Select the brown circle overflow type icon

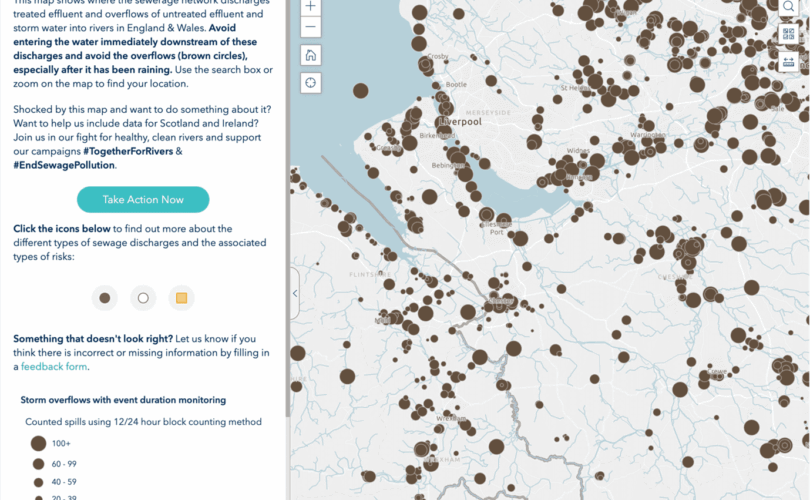[105, 298]
